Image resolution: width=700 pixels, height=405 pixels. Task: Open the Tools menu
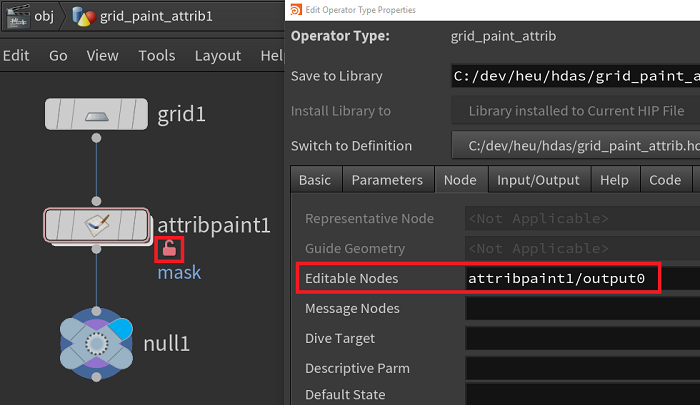(156, 56)
